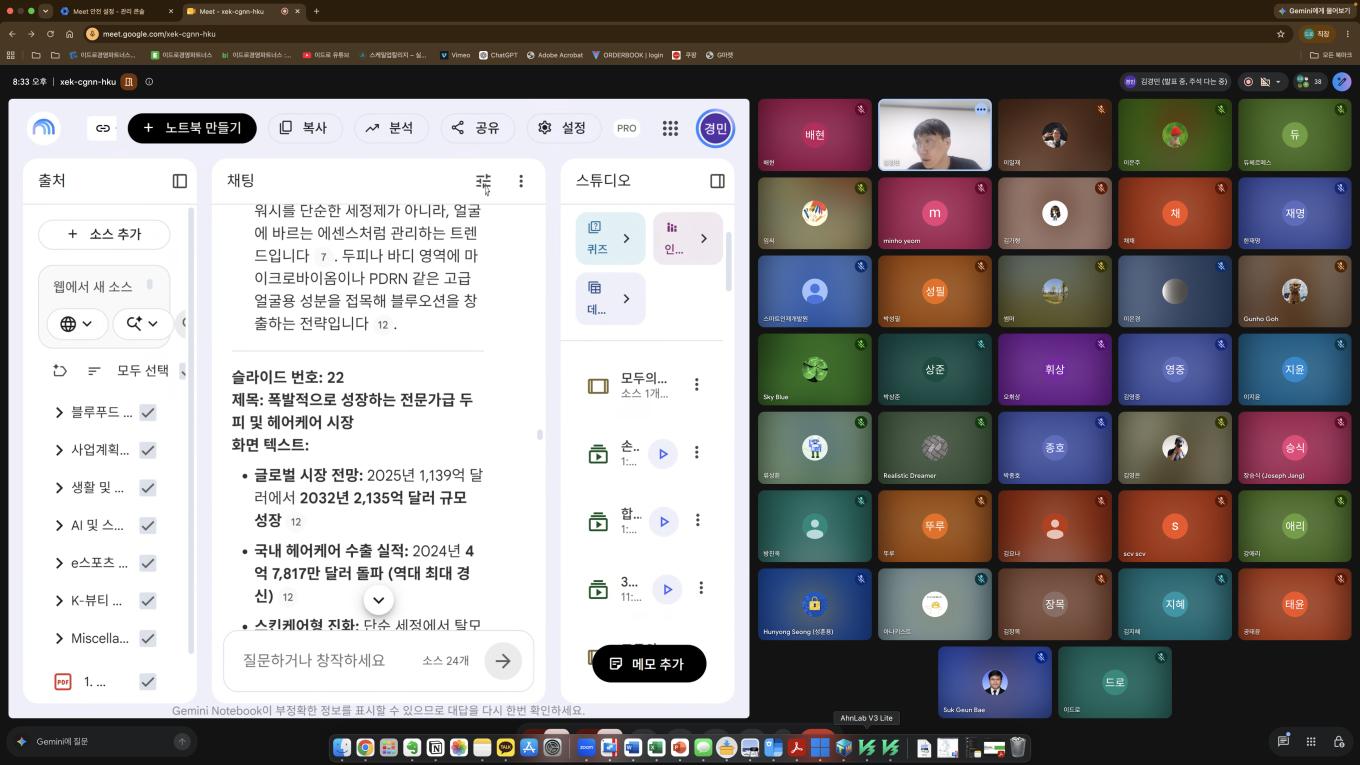Image resolution: width=1360 pixels, height=765 pixels.
Task: Open the Adobe Acrobat bookmark
Action: coord(555,55)
